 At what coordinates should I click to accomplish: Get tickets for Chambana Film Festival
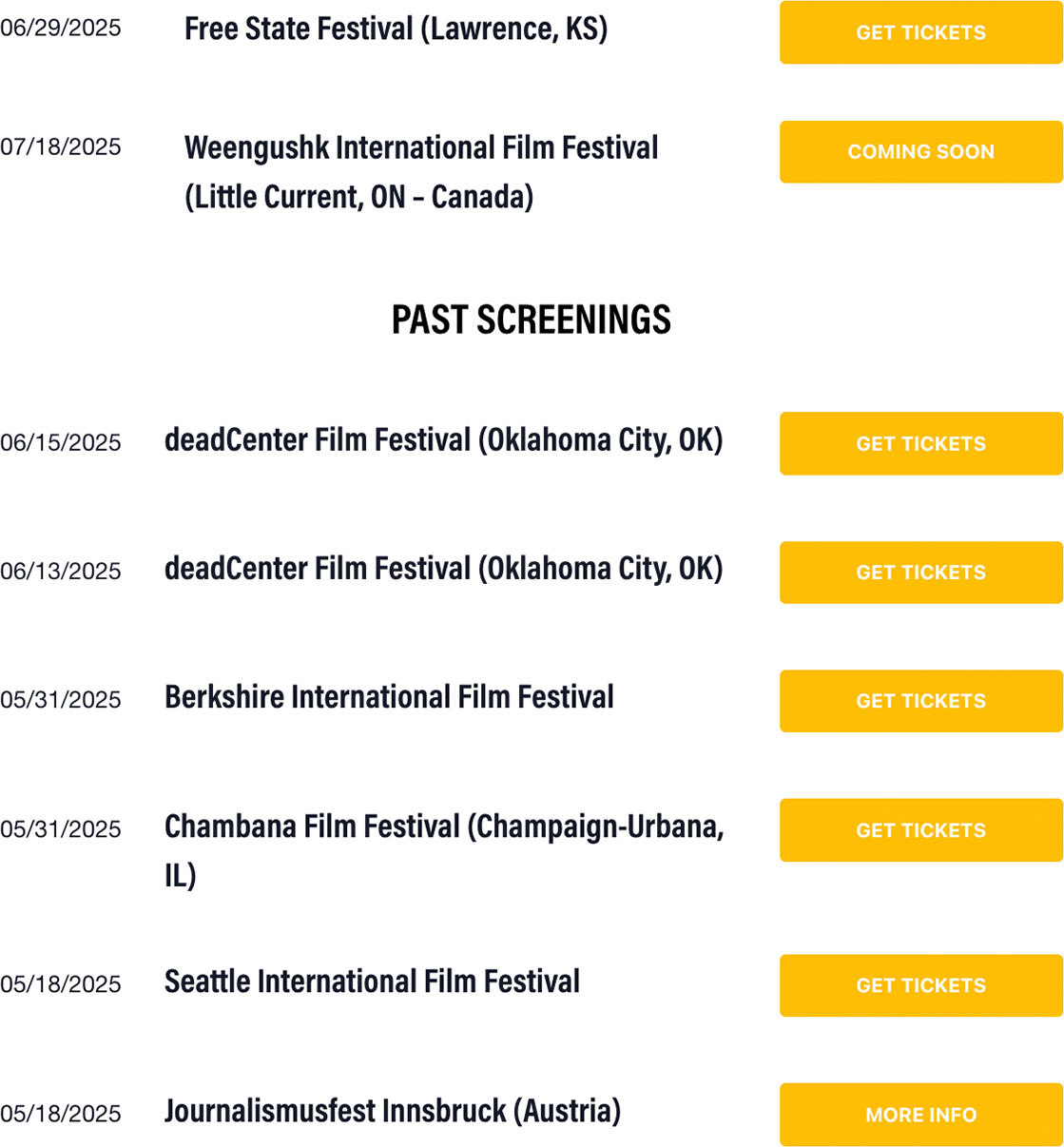(x=920, y=830)
